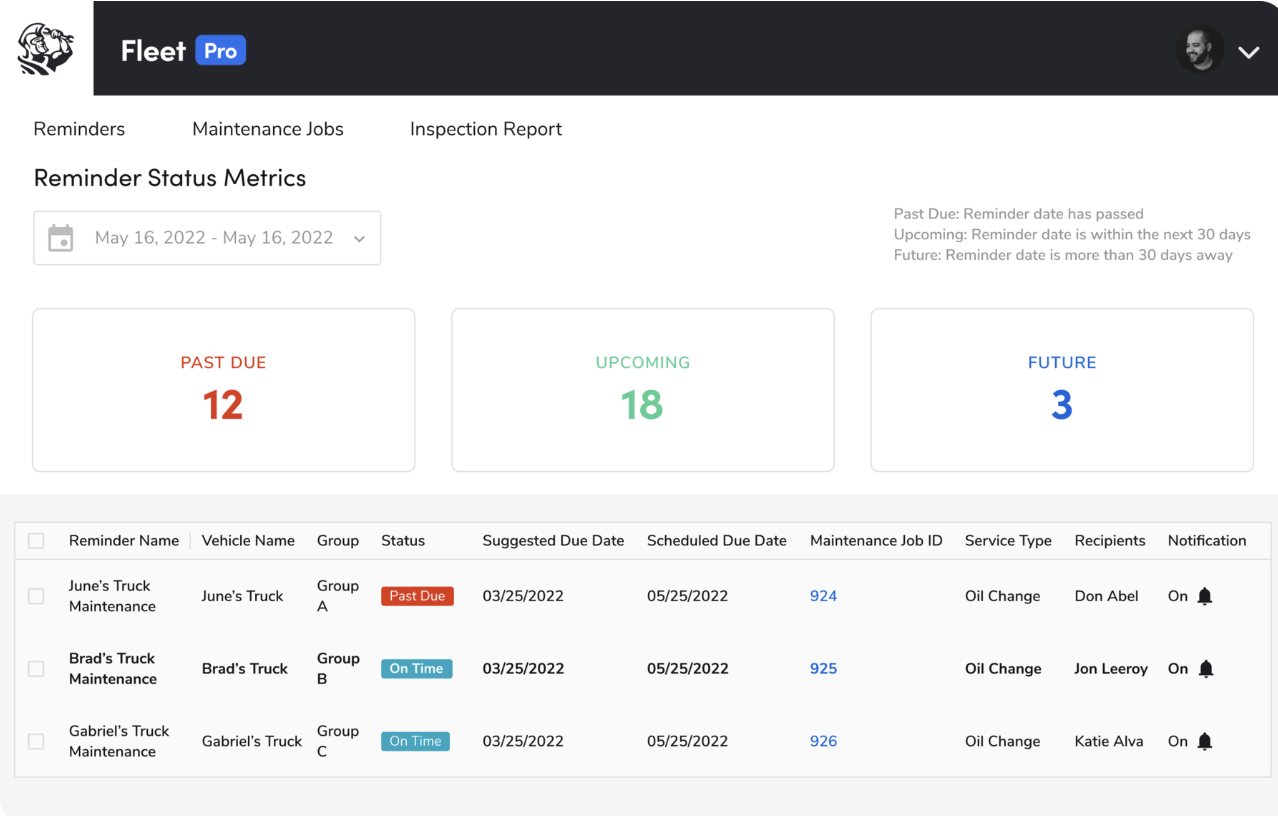The image size is (1278, 816).
Task: Open the May 16, 2022 date range dropdown
Action: 207,238
